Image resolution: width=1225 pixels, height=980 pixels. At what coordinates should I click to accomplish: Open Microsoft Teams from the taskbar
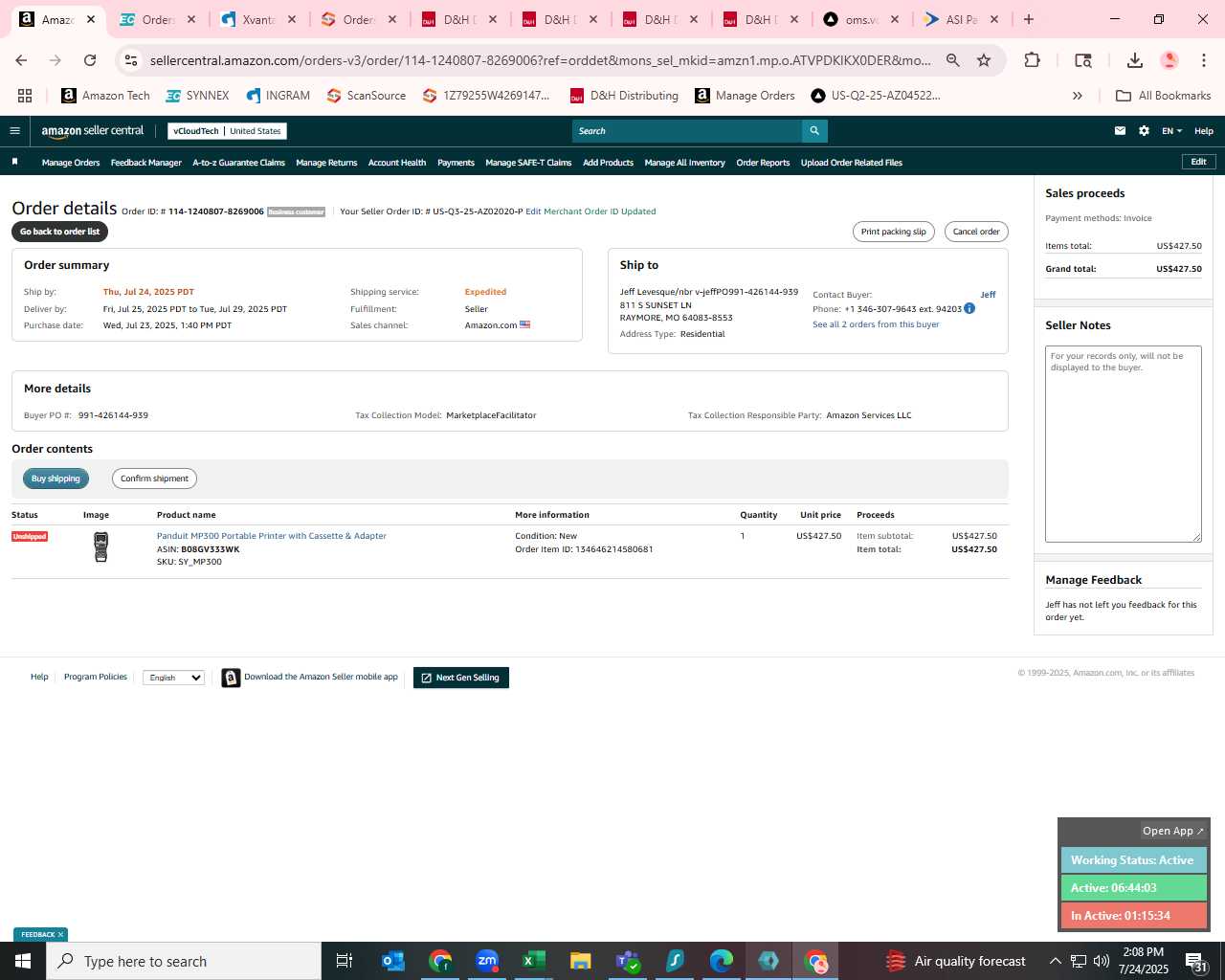(x=628, y=961)
